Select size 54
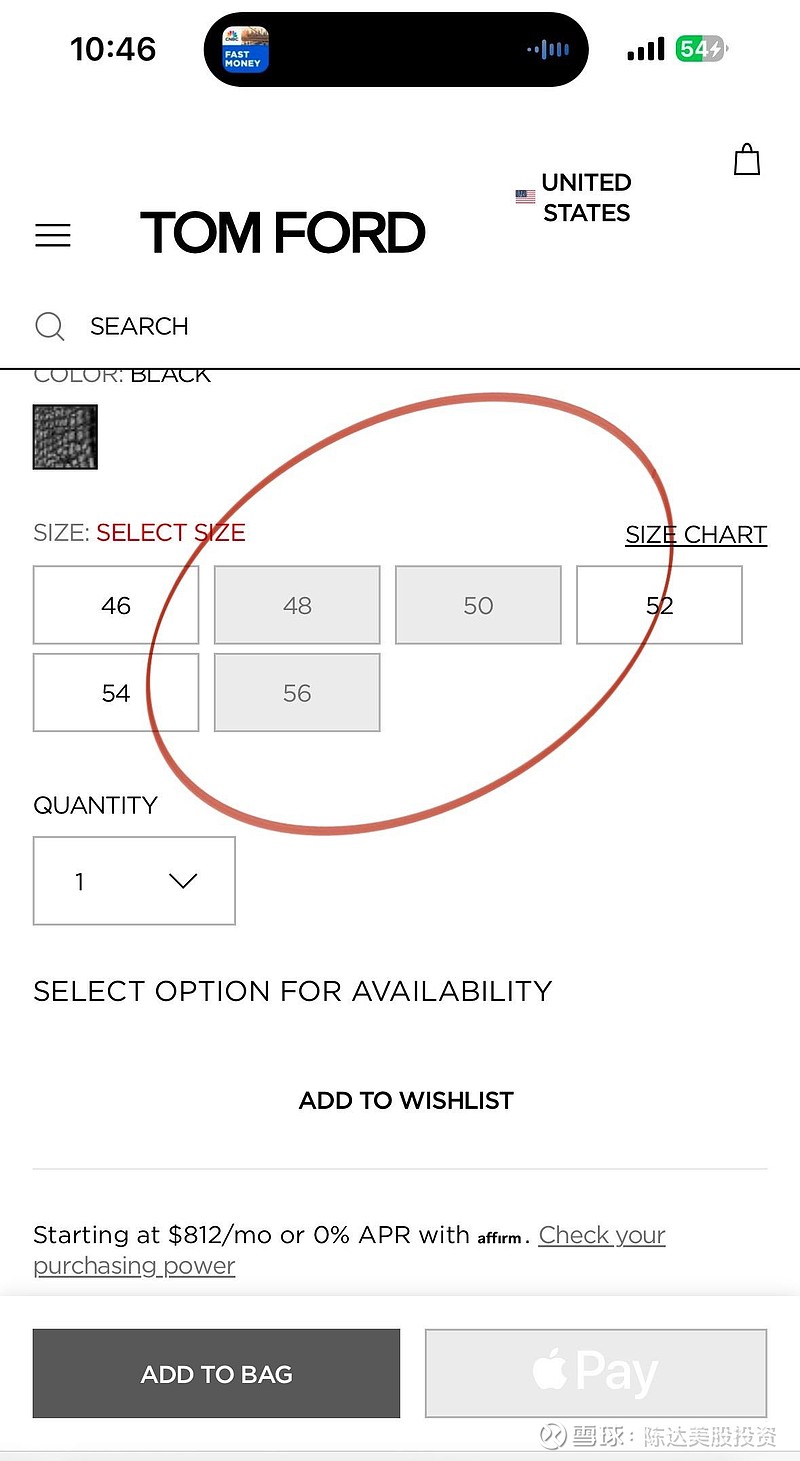 click(x=116, y=693)
